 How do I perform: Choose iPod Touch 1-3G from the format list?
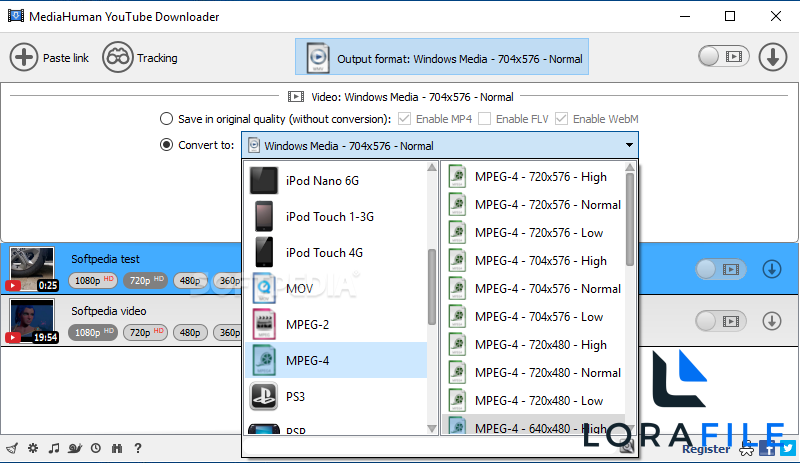pyautogui.click(x=336, y=216)
